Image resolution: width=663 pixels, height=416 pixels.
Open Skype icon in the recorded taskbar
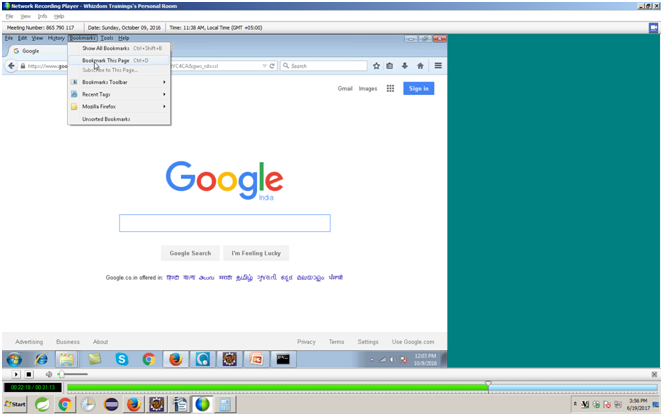tap(122, 359)
